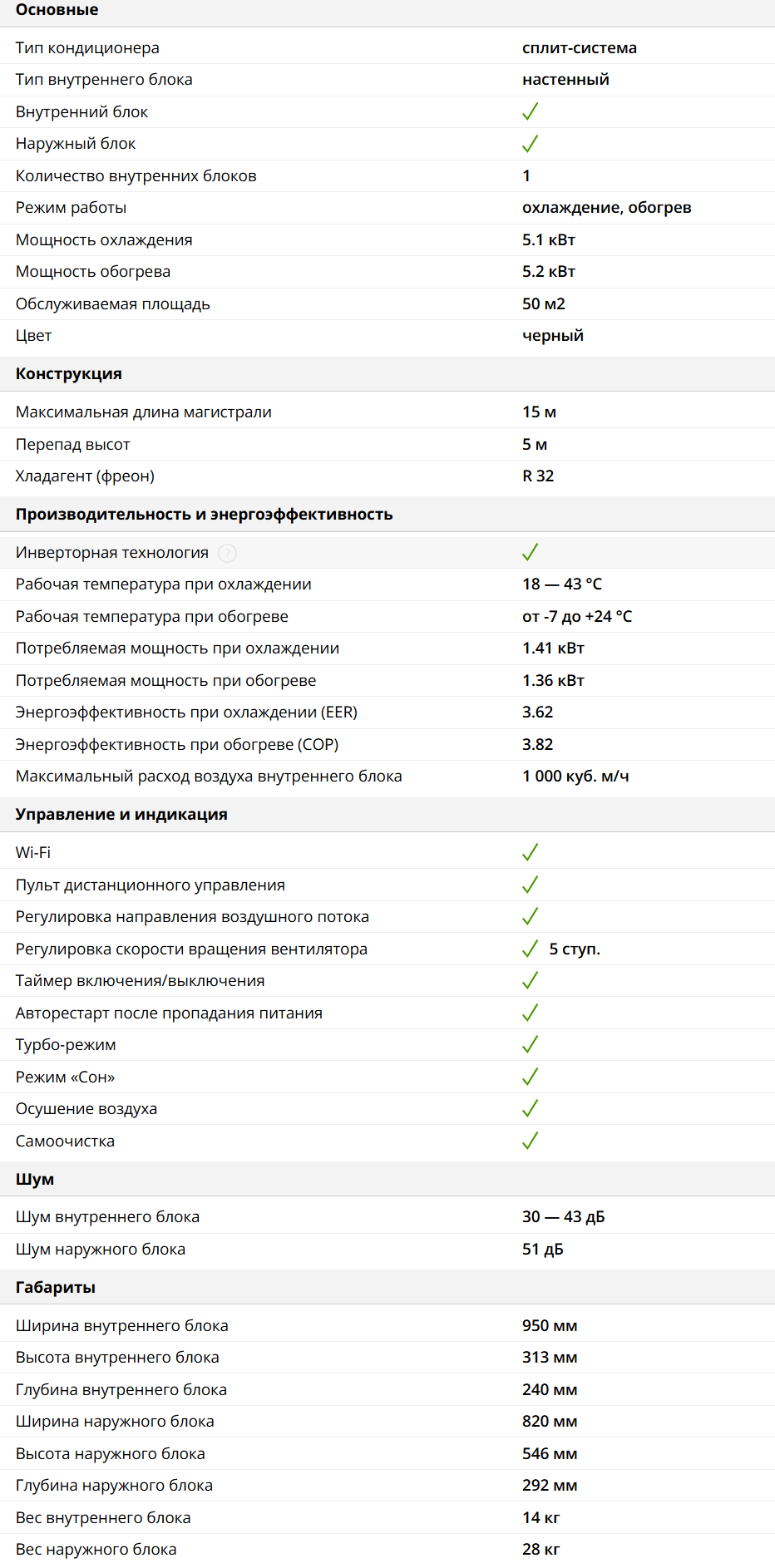Click the checkmark for Внутренний блок
Viewport: 775px width, 1568px height.
click(x=530, y=111)
